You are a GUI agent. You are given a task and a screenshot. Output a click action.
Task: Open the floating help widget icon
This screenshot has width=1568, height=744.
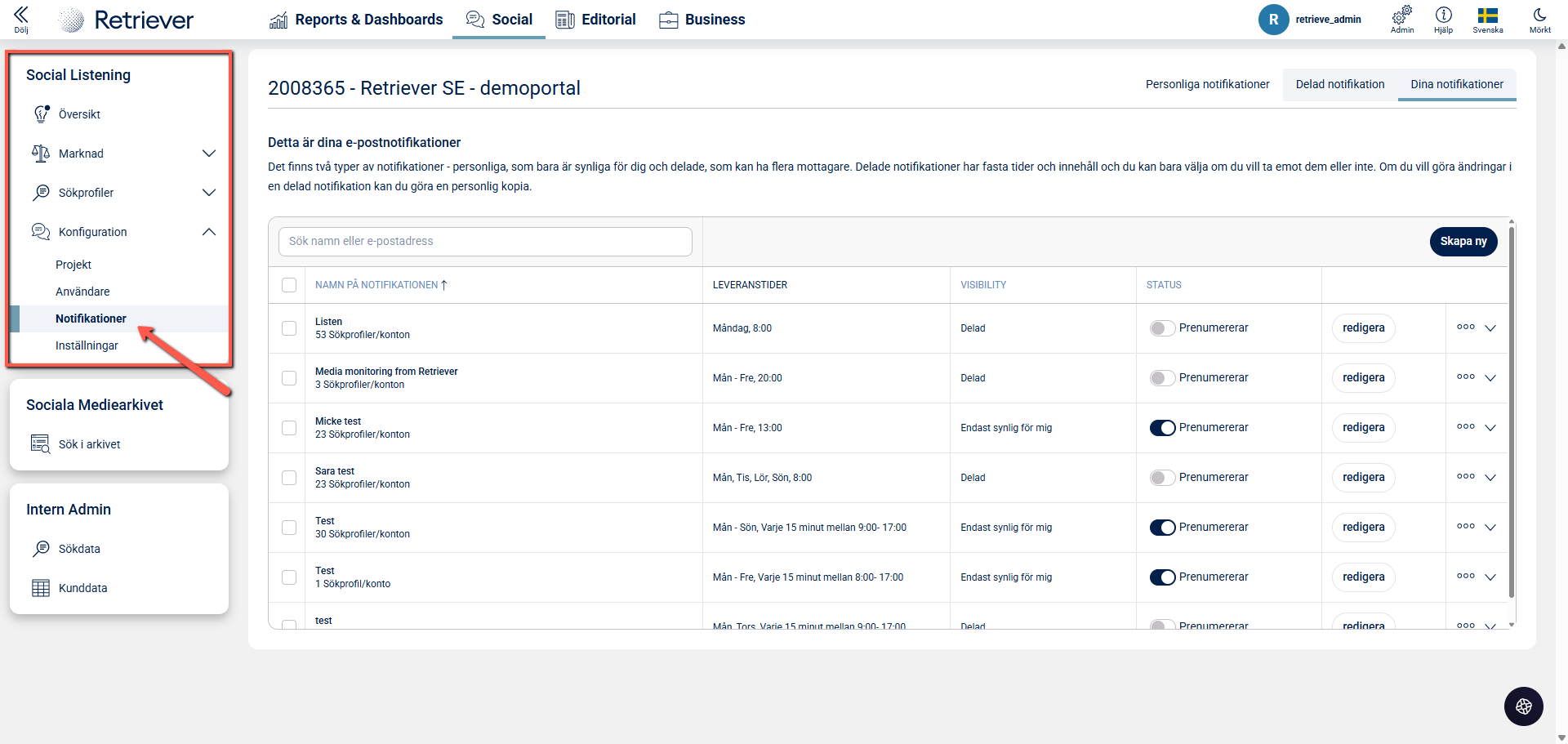[x=1523, y=706]
